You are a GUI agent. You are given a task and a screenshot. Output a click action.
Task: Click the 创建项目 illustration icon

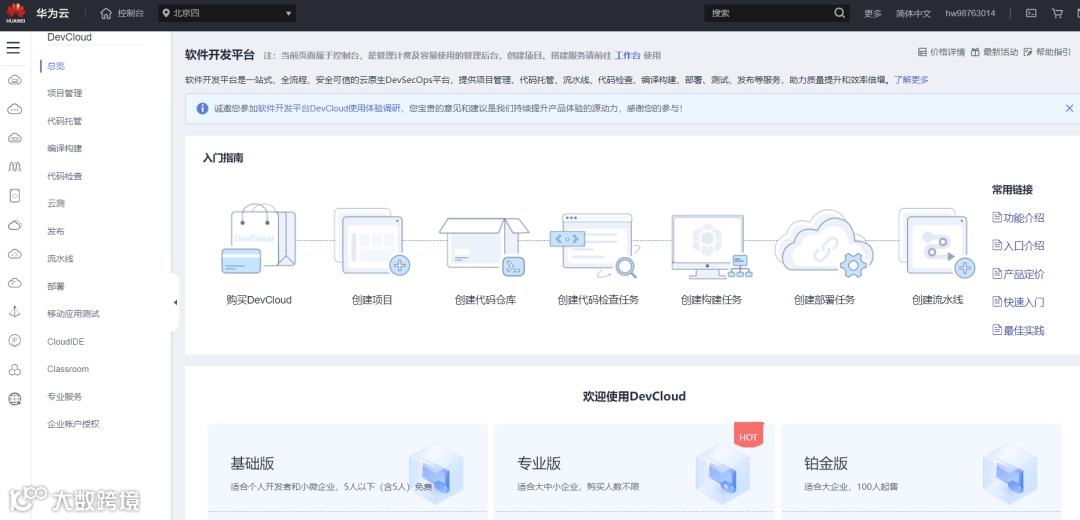[372, 242]
